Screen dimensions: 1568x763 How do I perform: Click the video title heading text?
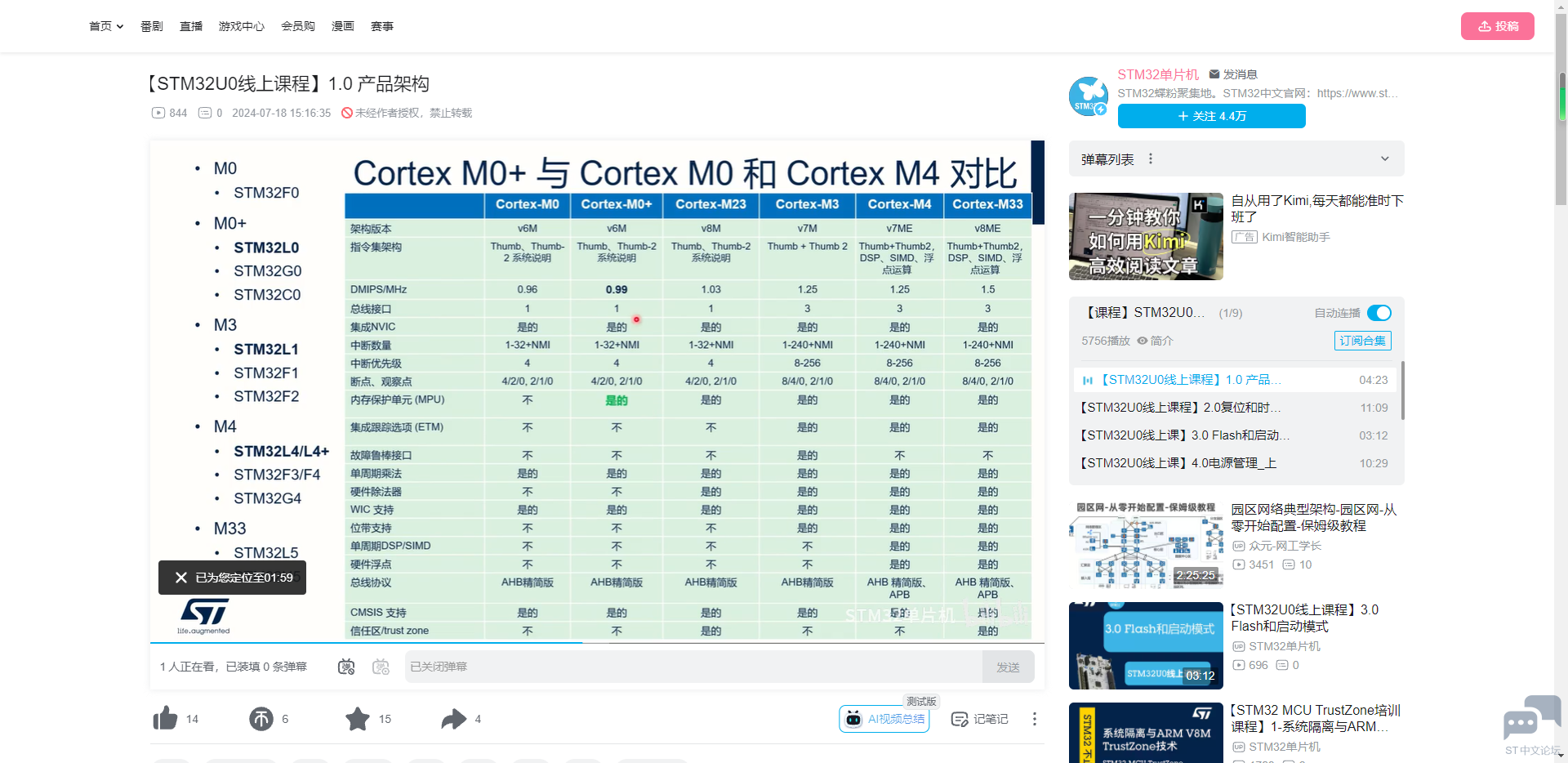[287, 83]
